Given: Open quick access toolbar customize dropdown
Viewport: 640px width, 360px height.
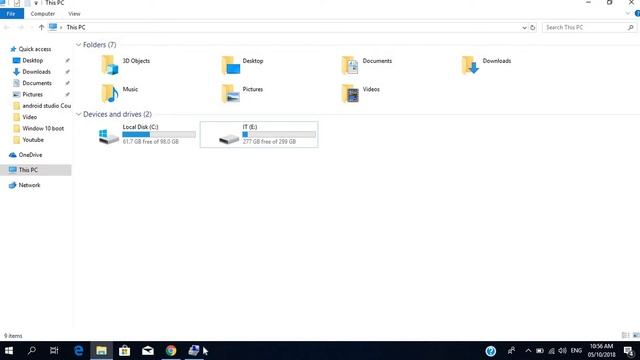Looking at the screenshot, I should [36, 3].
